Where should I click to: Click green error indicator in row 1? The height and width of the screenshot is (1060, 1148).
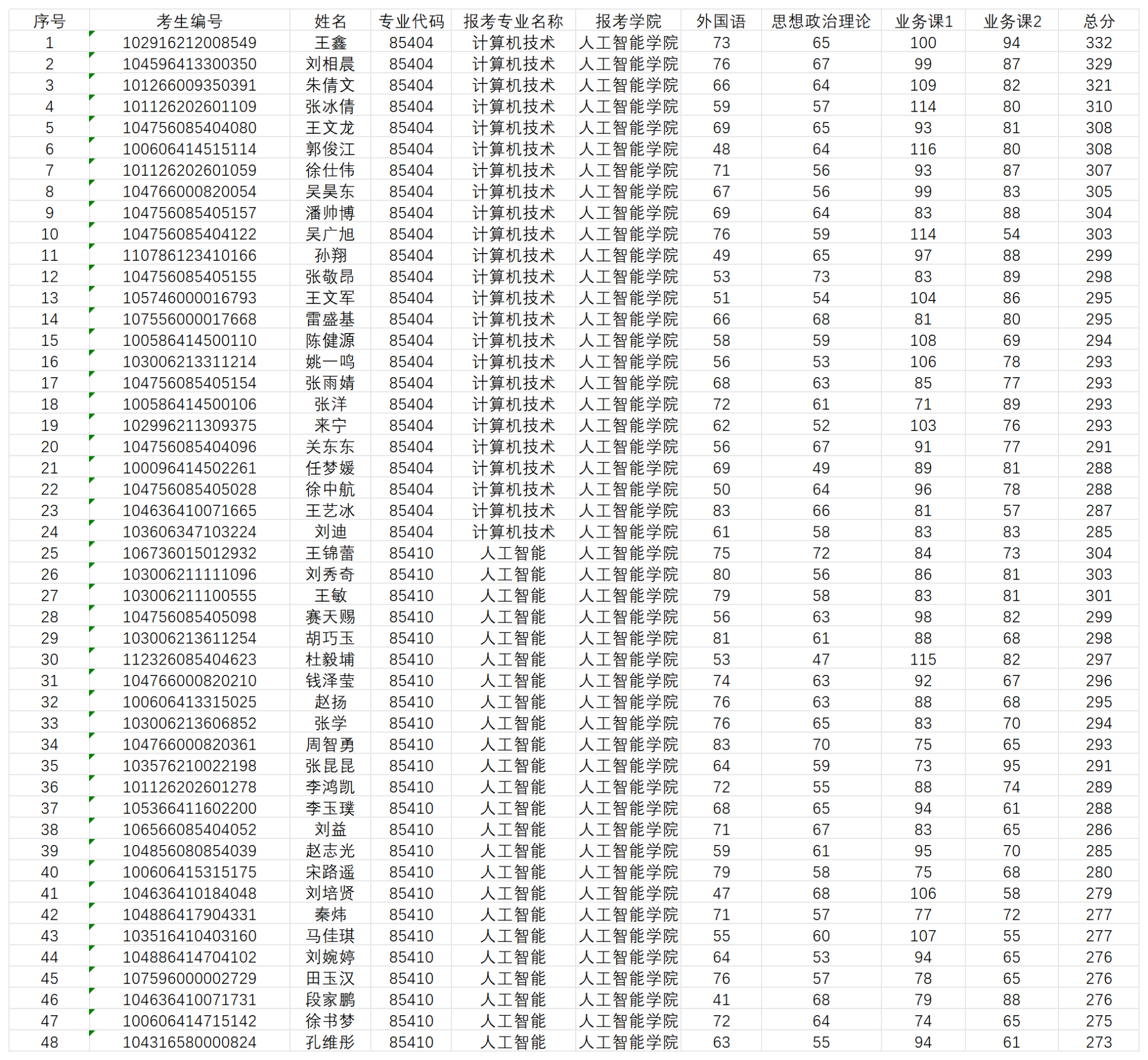tap(92, 34)
